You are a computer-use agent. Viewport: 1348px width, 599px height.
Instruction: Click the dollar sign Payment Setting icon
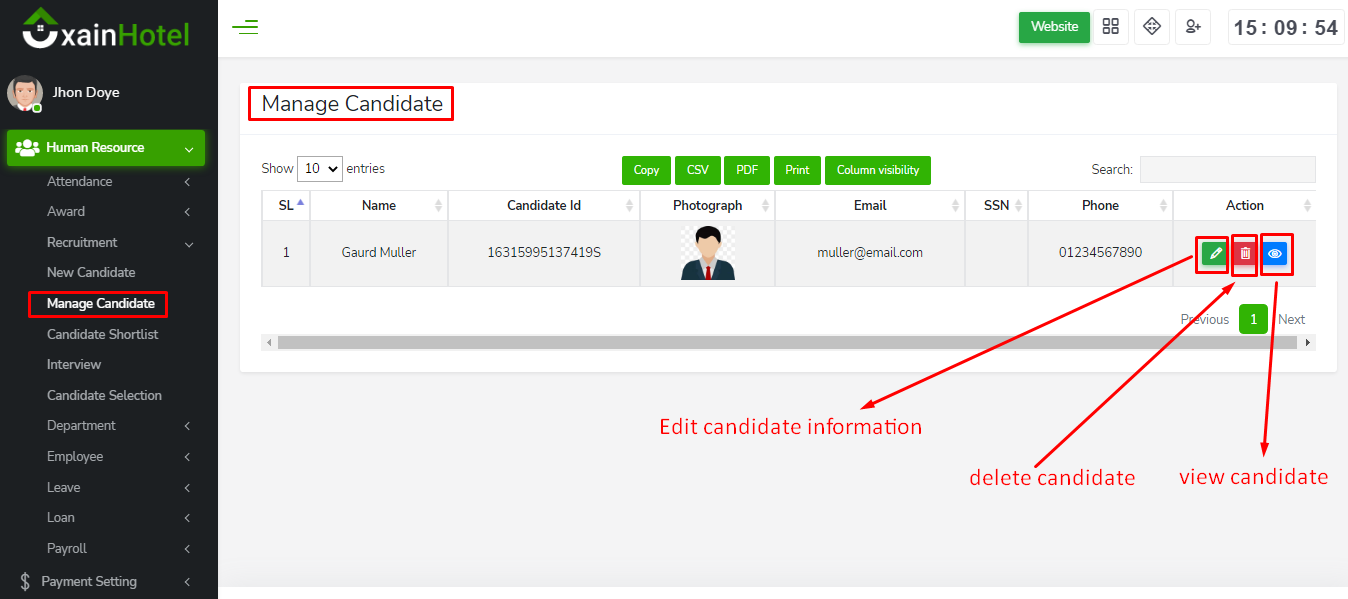25,581
